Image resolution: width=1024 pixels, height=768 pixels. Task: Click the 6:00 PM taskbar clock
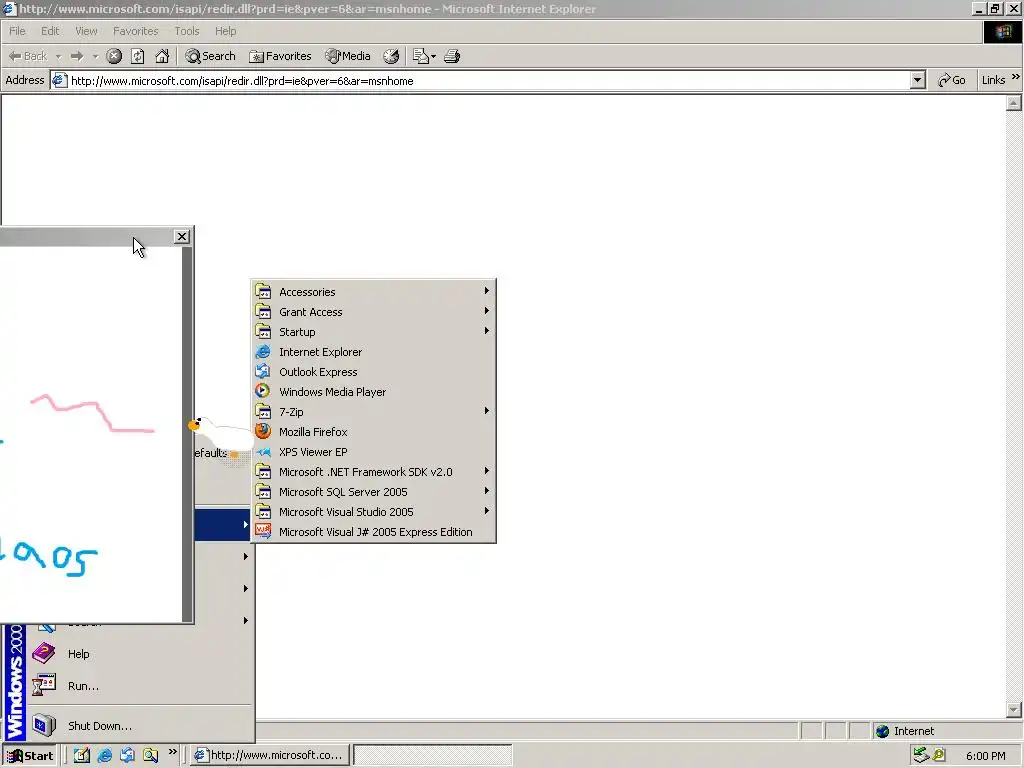pyautogui.click(x=985, y=756)
